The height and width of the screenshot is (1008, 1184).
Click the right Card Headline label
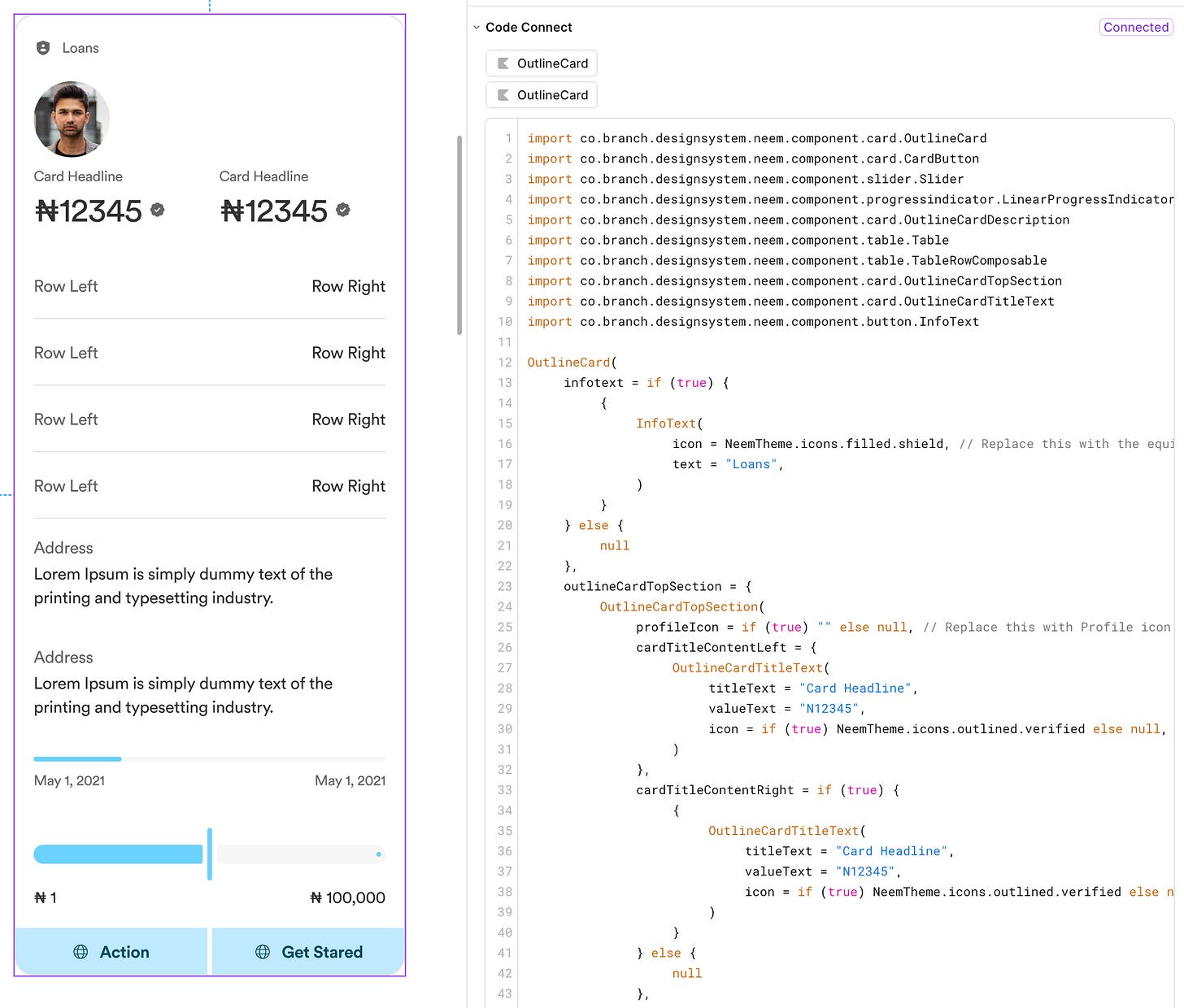click(x=263, y=176)
